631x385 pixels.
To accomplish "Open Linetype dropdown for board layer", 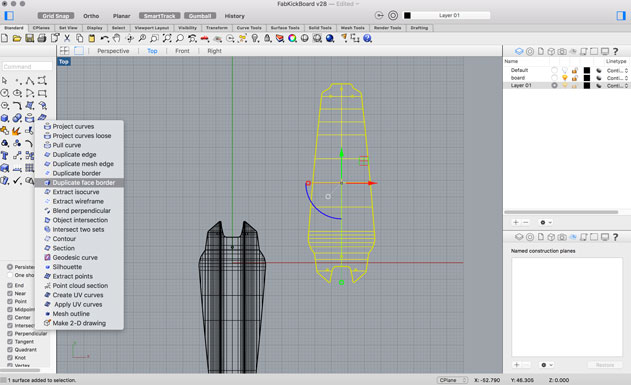I will pos(617,78).
